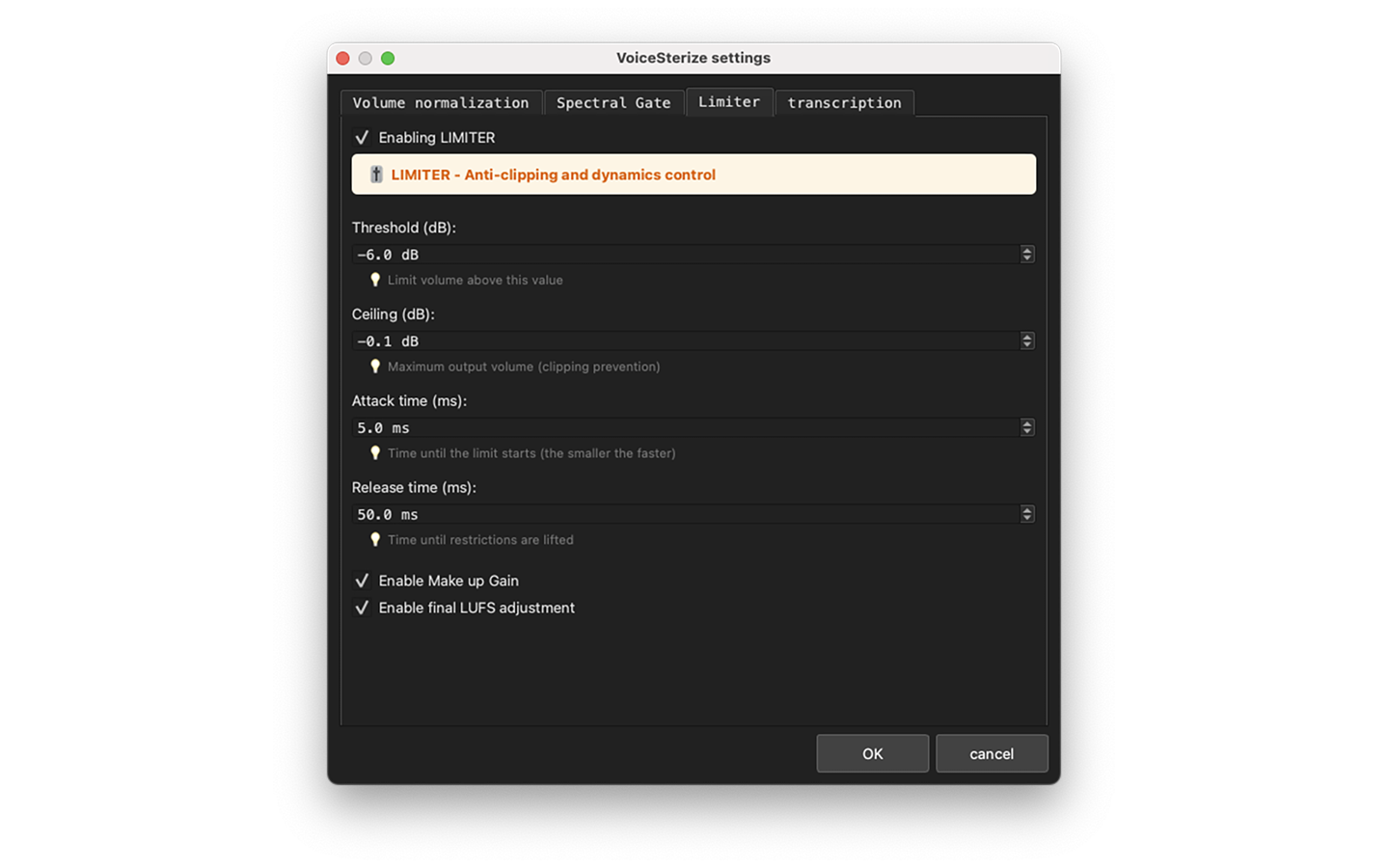This screenshot has width=1389, height=868.
Task: Decrease Release time with its stepper
Action: click(1026, 518)
